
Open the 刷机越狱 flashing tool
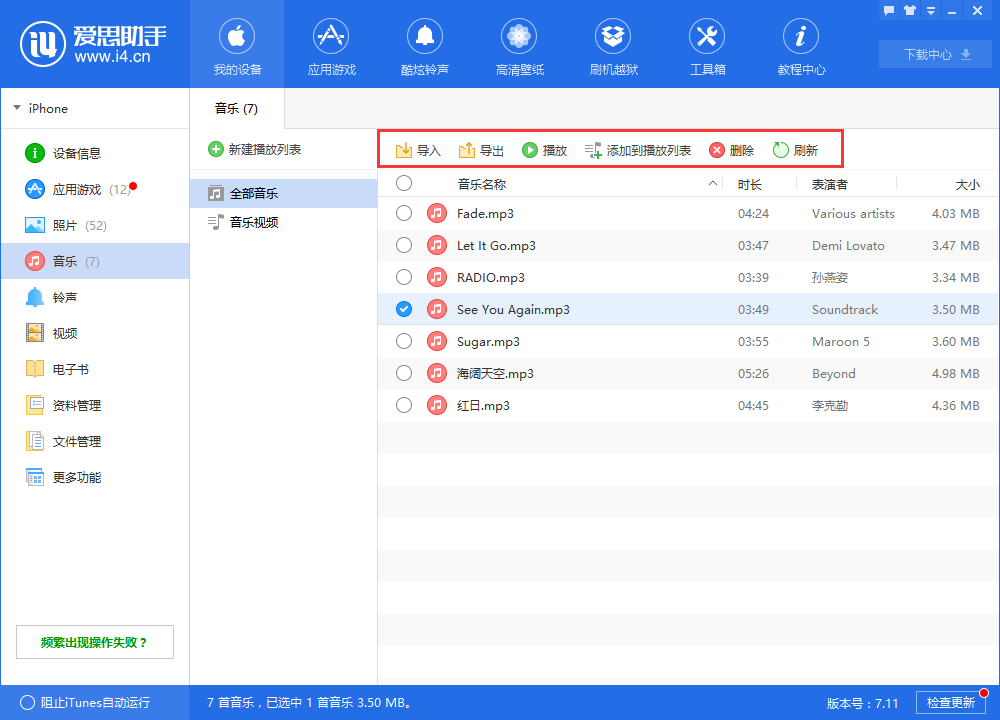click(x=613, y=45)
